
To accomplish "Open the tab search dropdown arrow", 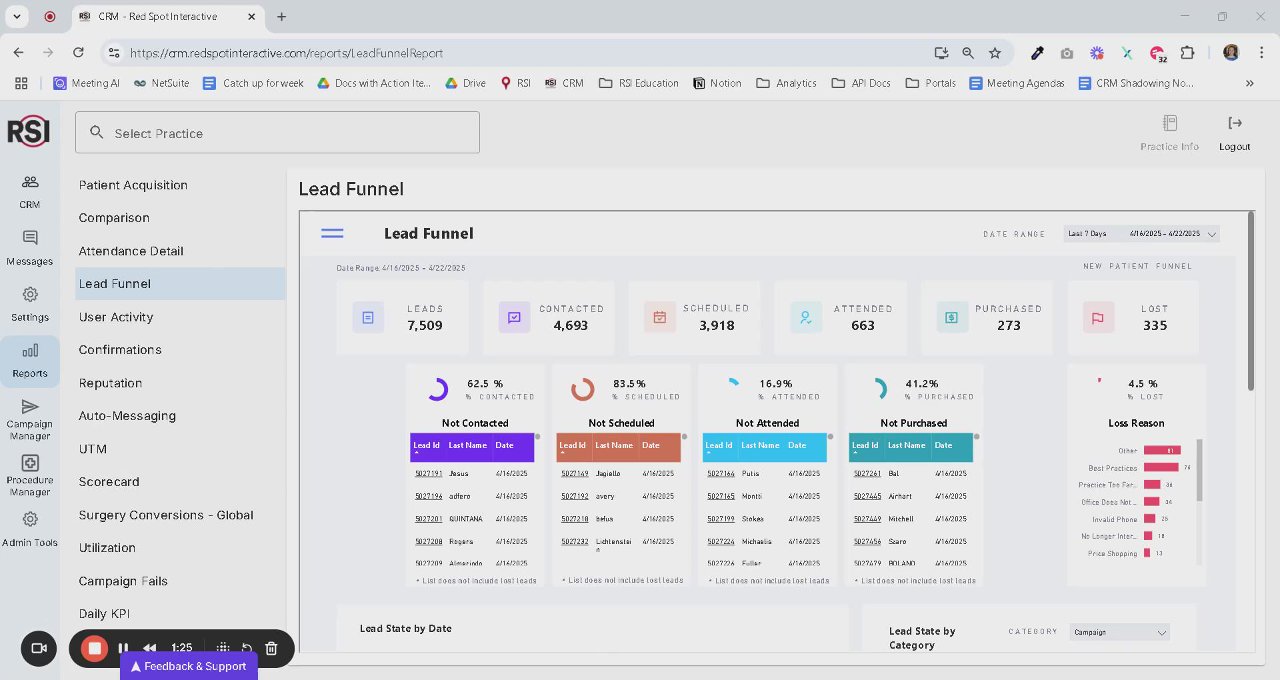I will [18, 16].
